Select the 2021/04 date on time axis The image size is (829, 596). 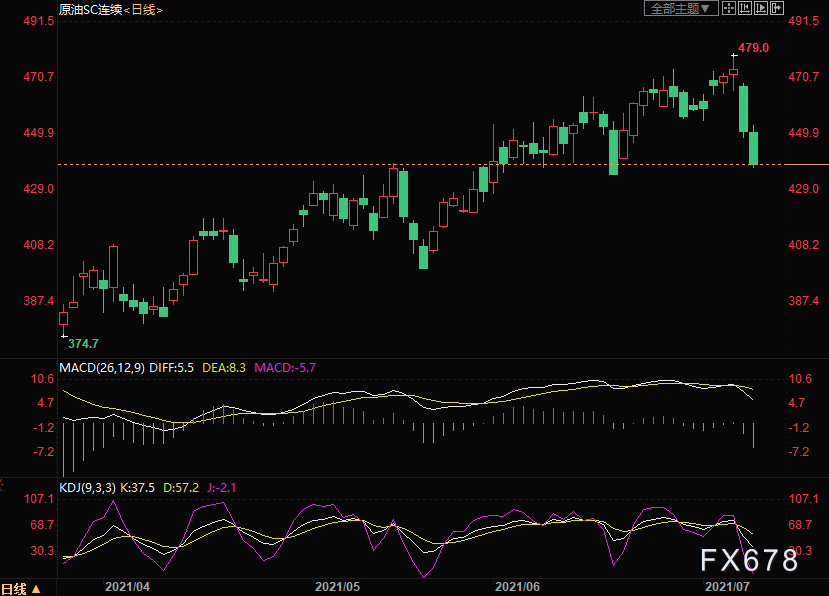(127, 586)
